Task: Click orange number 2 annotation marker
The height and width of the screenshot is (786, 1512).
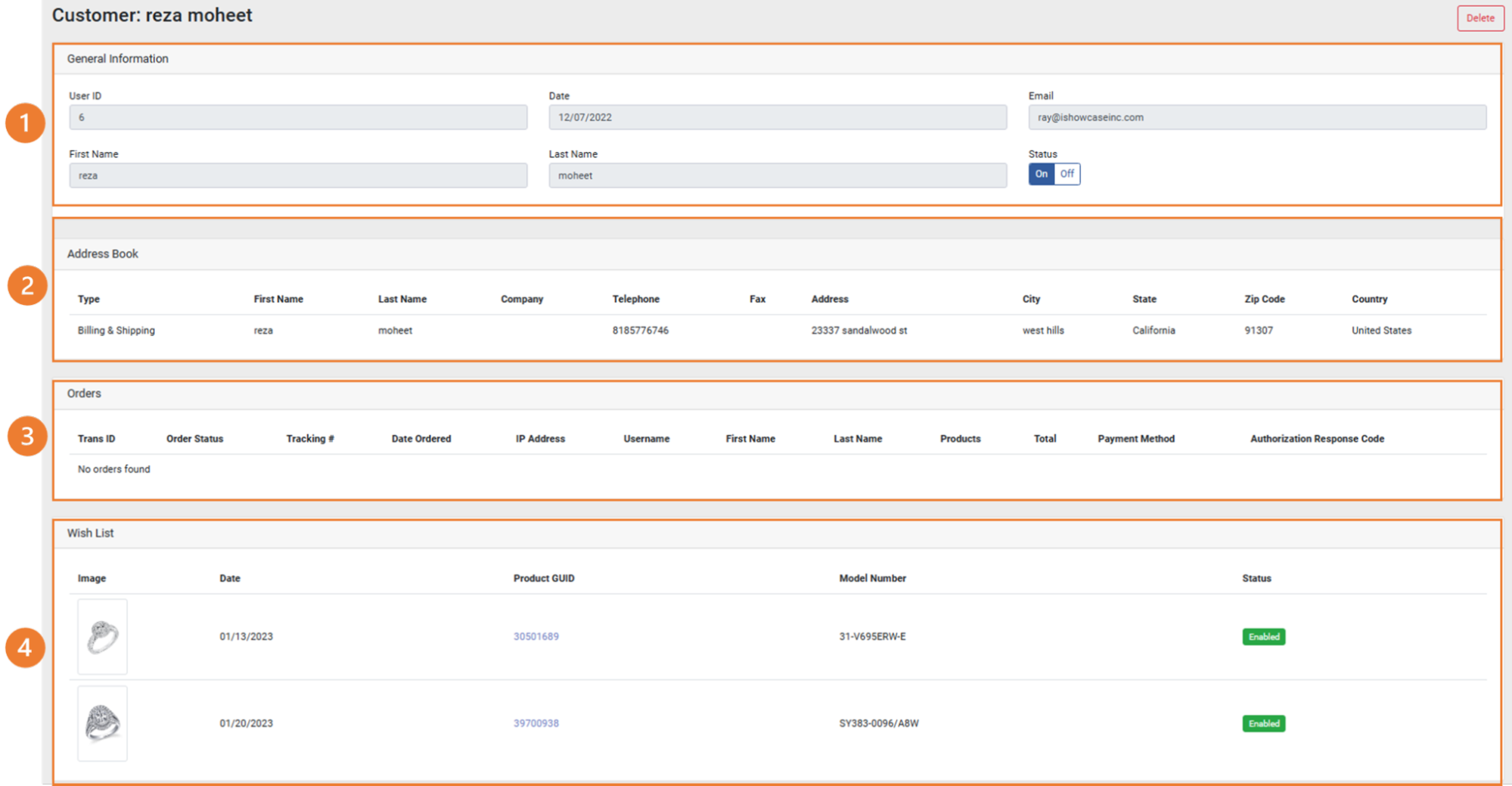Action: [x=26, y=286]
